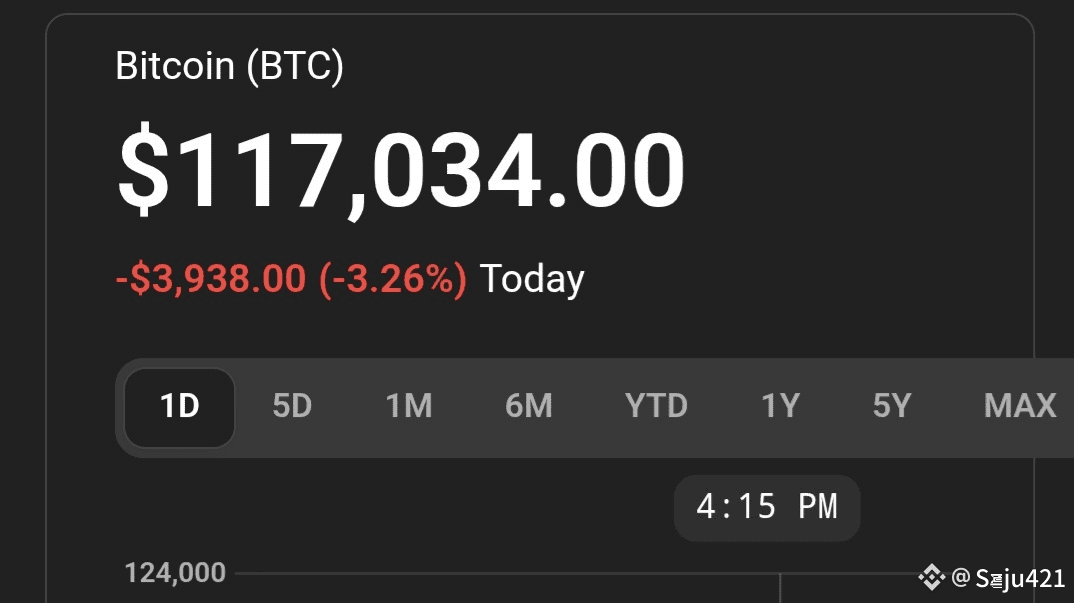This screenshot has height=603, width=1074.
Task: Click the red -$3,938.00 change amount
Action: [211, 279]
